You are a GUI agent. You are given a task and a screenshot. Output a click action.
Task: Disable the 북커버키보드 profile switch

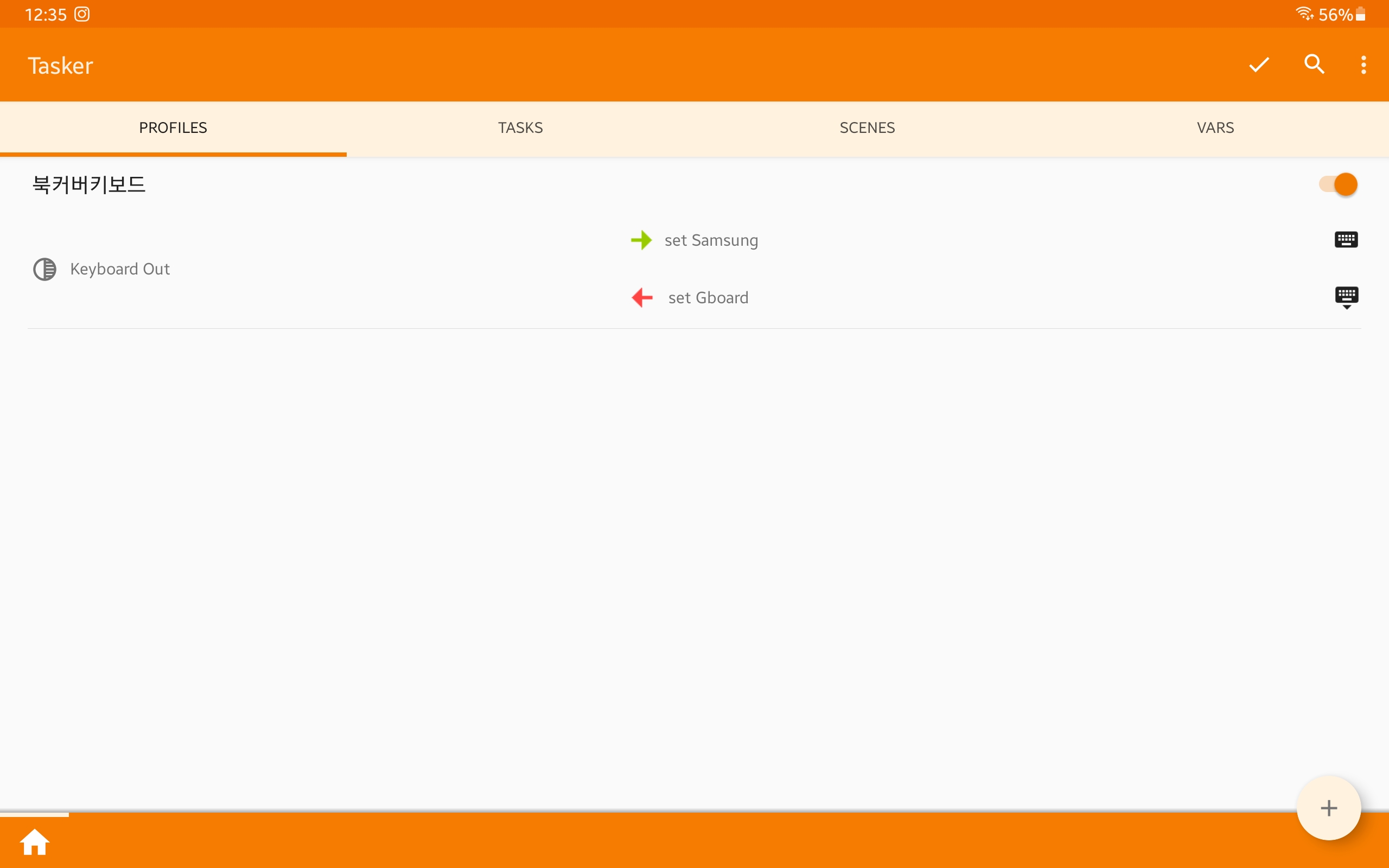coord(1338,184)
